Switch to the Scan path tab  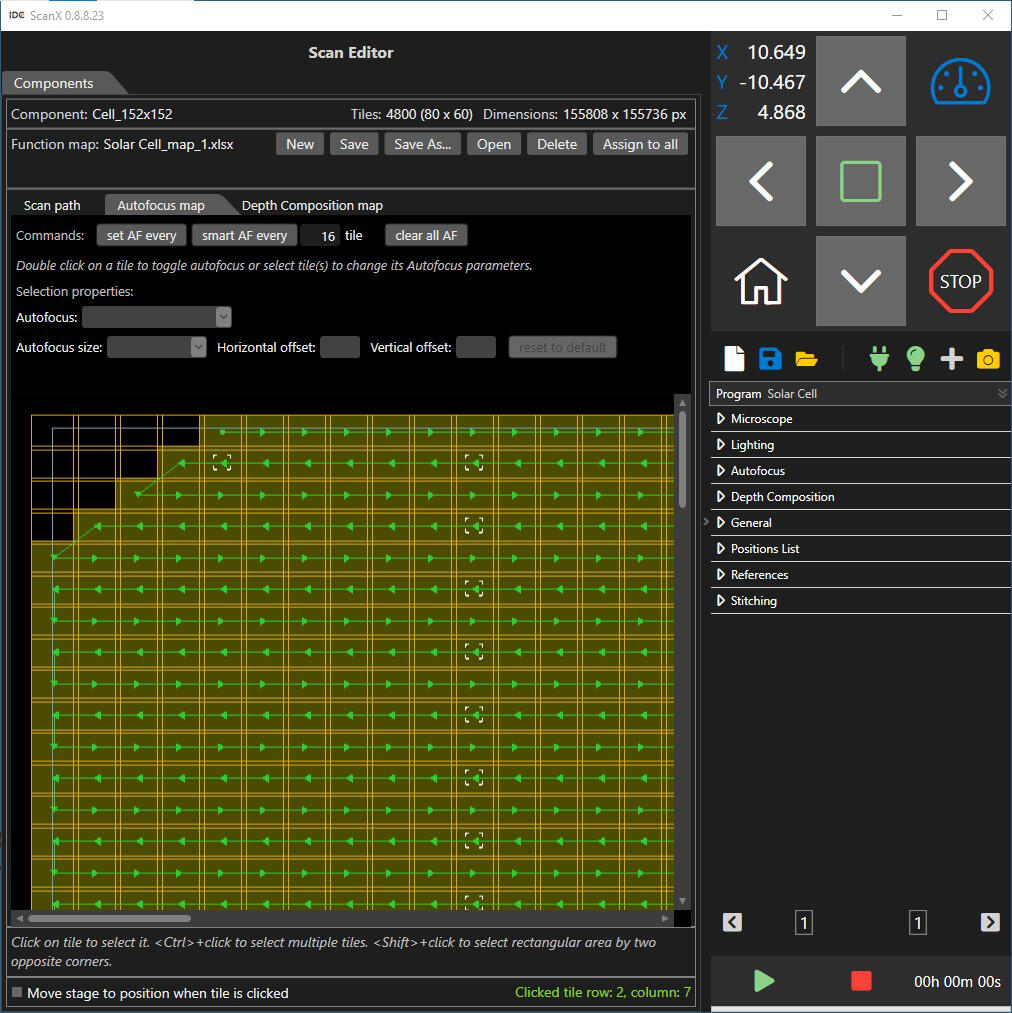[52, 205]
